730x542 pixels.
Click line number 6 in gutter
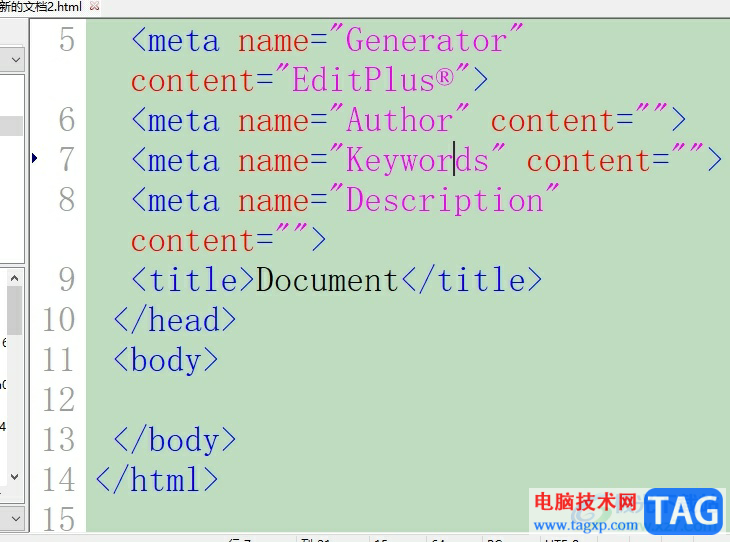click(x=67, y=120)
